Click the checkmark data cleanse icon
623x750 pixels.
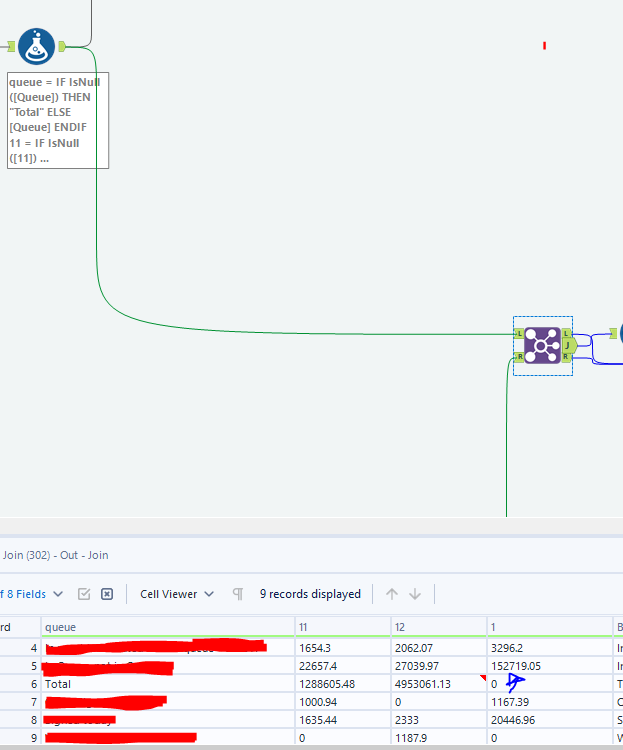pyautogui.click(x=84, y=594)
